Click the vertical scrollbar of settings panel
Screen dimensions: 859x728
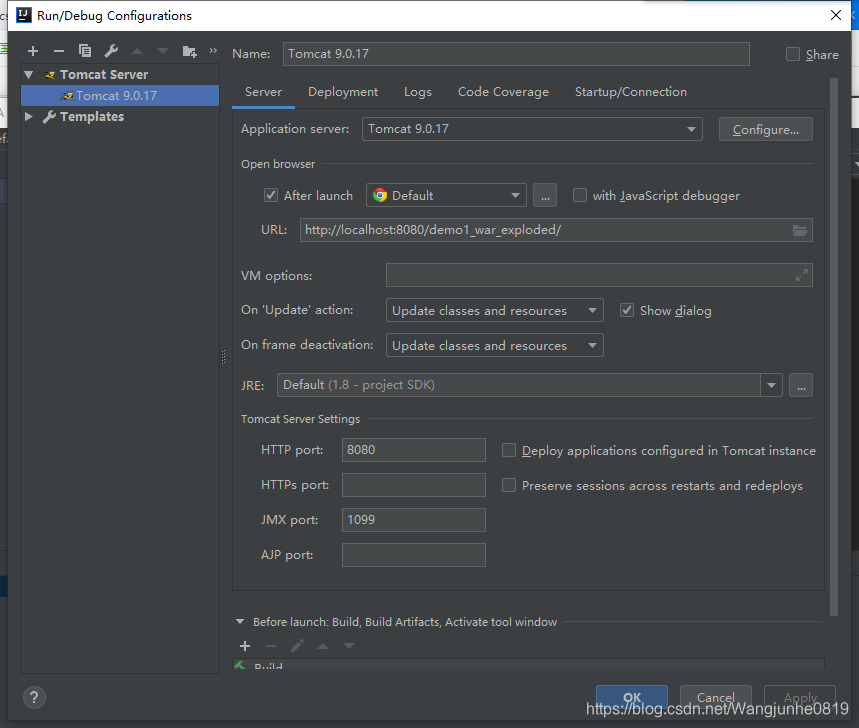tap(834, 347)
